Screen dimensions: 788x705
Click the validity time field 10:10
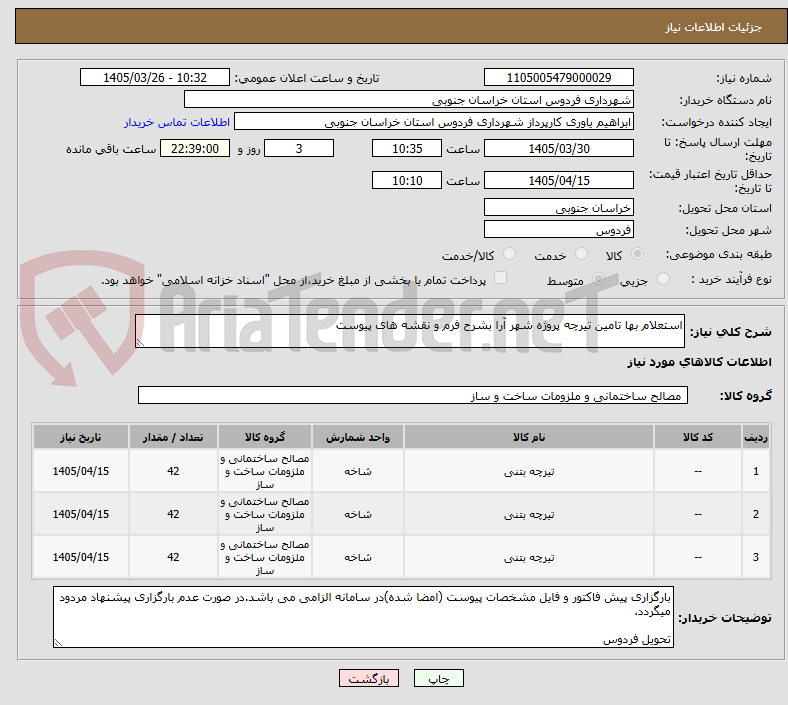(407, 180)
